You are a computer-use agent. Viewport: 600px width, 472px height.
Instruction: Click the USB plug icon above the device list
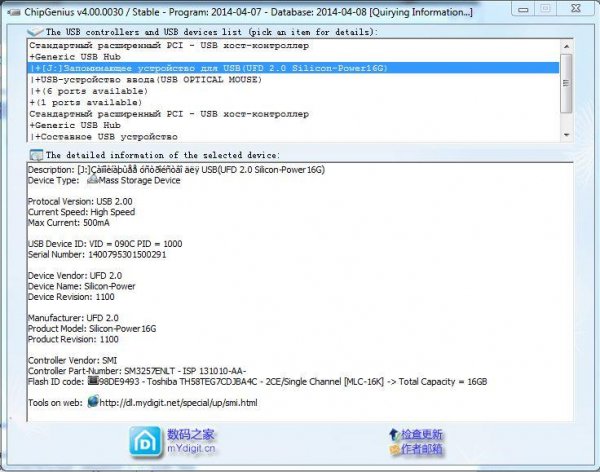(x=35, y=32)
